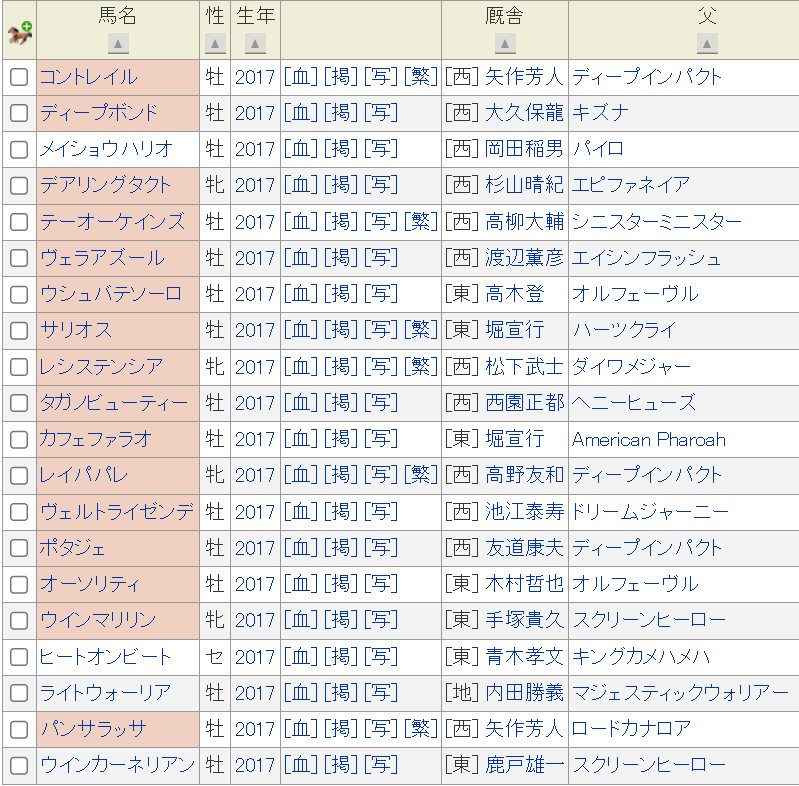Sort by 生年 using its header arrow

click(255, 44)
